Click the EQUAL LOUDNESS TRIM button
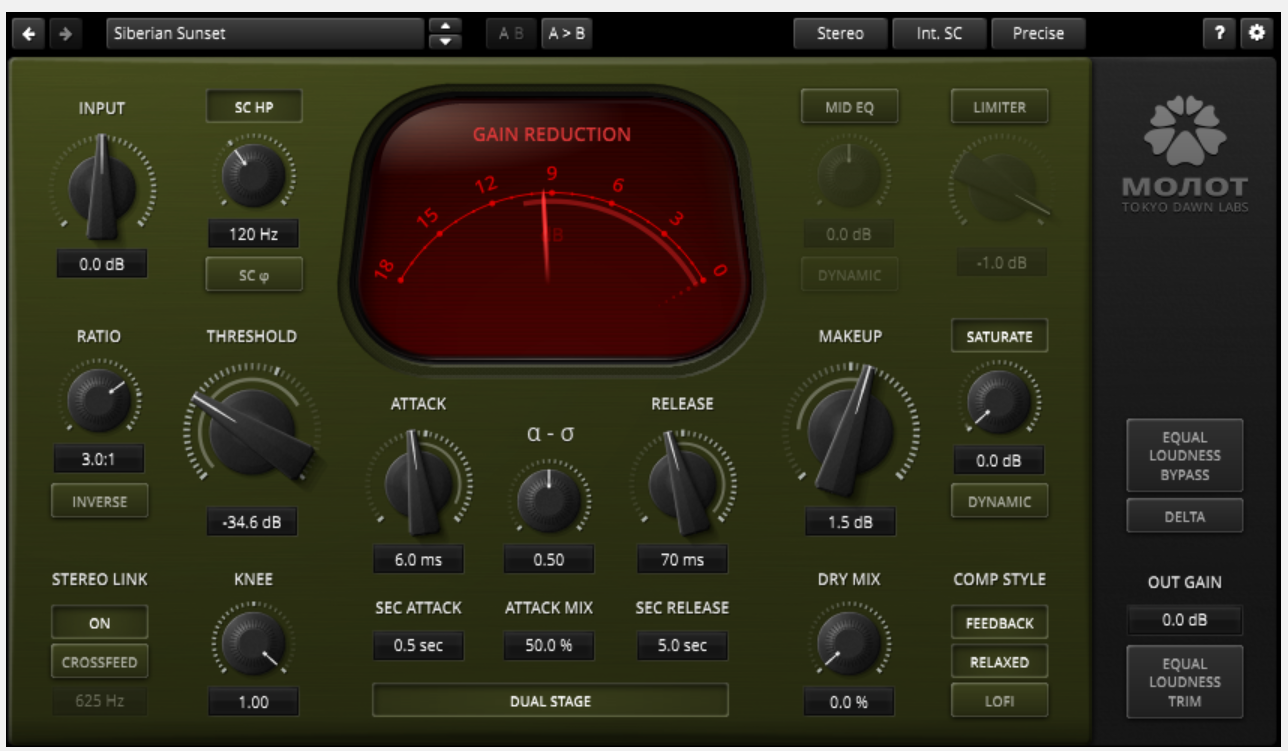 [x=1185, y=682]
